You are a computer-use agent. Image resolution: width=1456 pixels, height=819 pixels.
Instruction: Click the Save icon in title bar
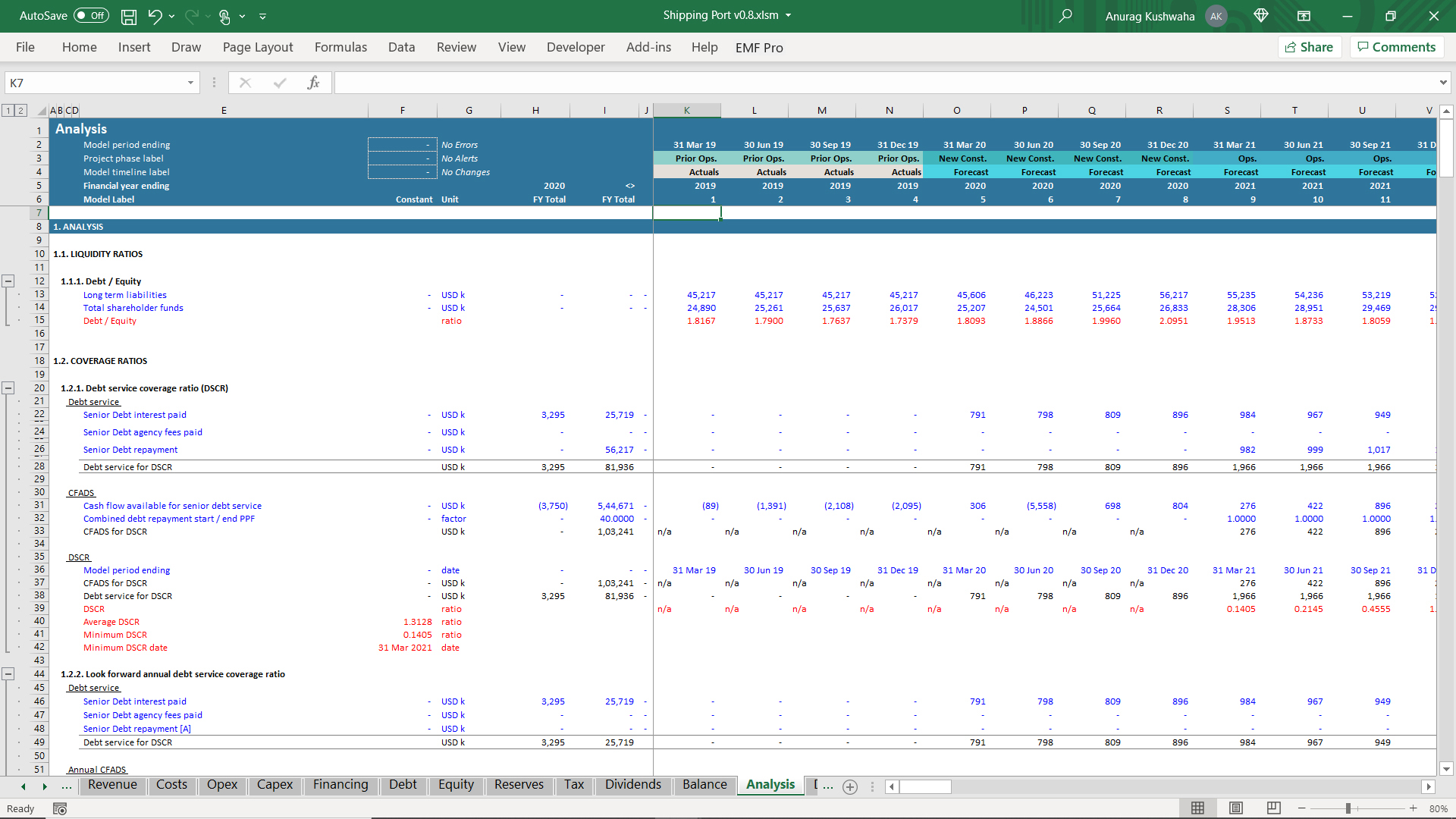click(129, 16)
